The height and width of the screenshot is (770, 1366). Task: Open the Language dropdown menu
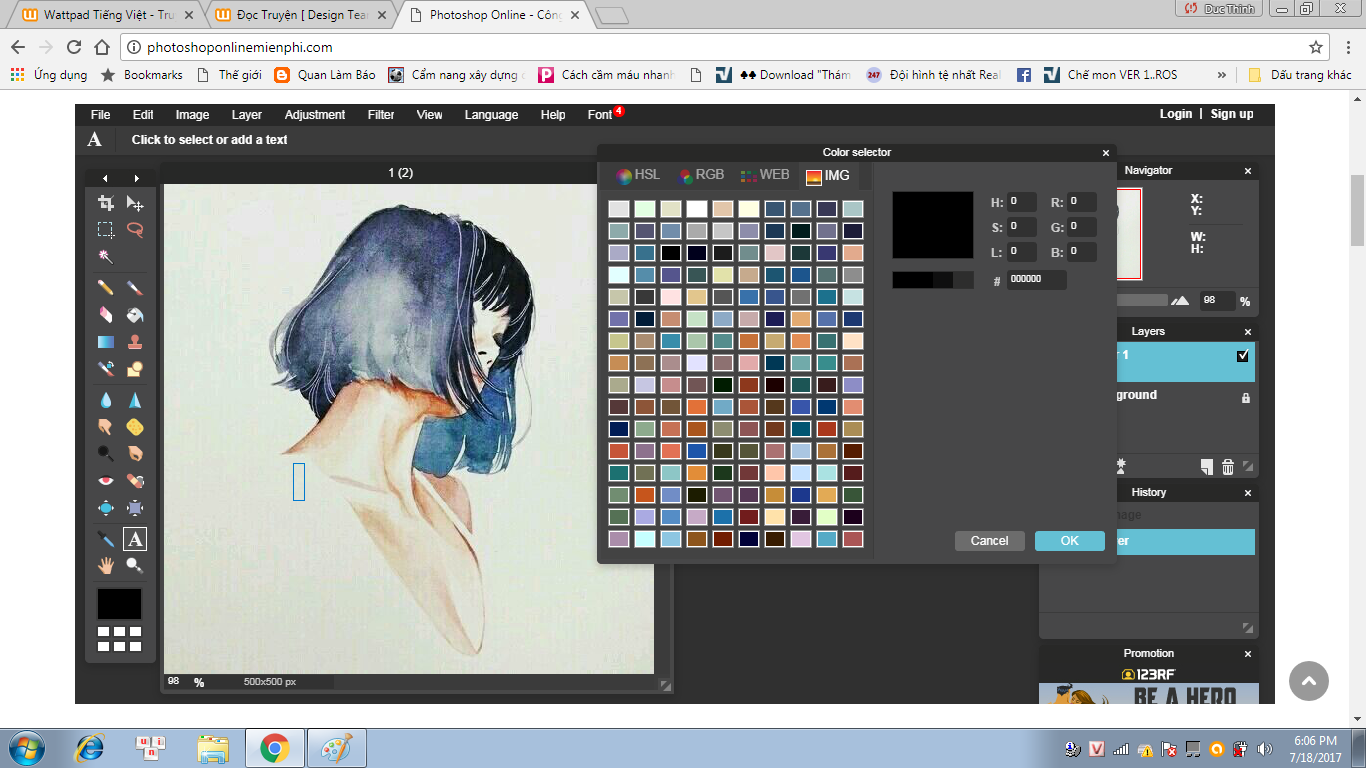pos(491,115)
